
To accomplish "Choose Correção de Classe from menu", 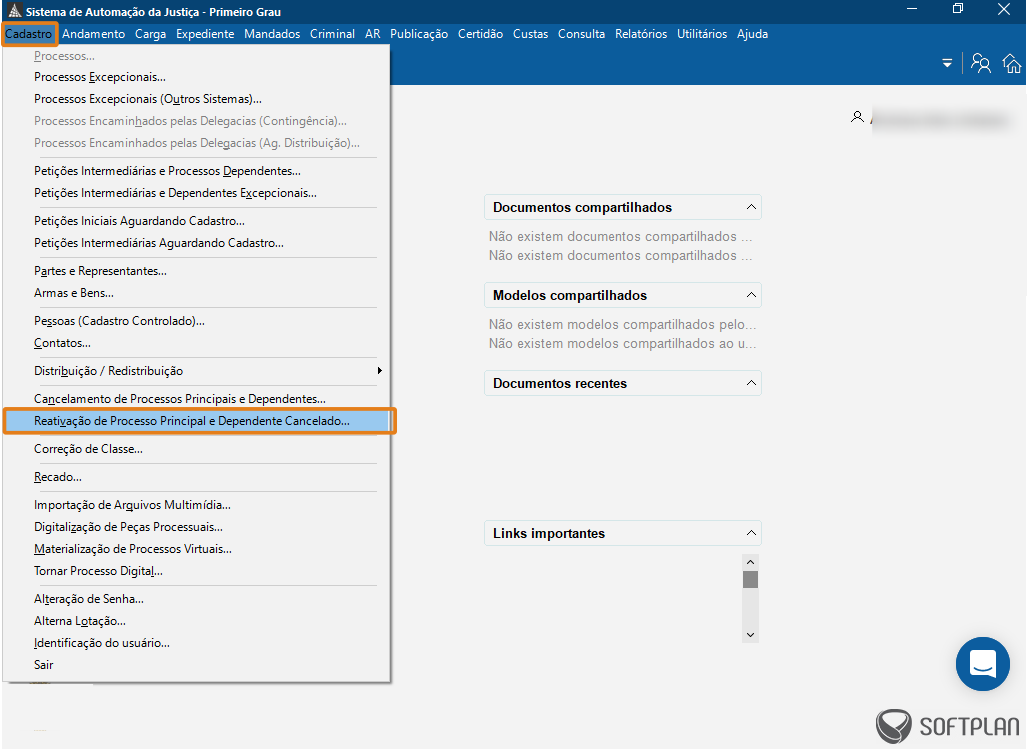I will [88, 449].
